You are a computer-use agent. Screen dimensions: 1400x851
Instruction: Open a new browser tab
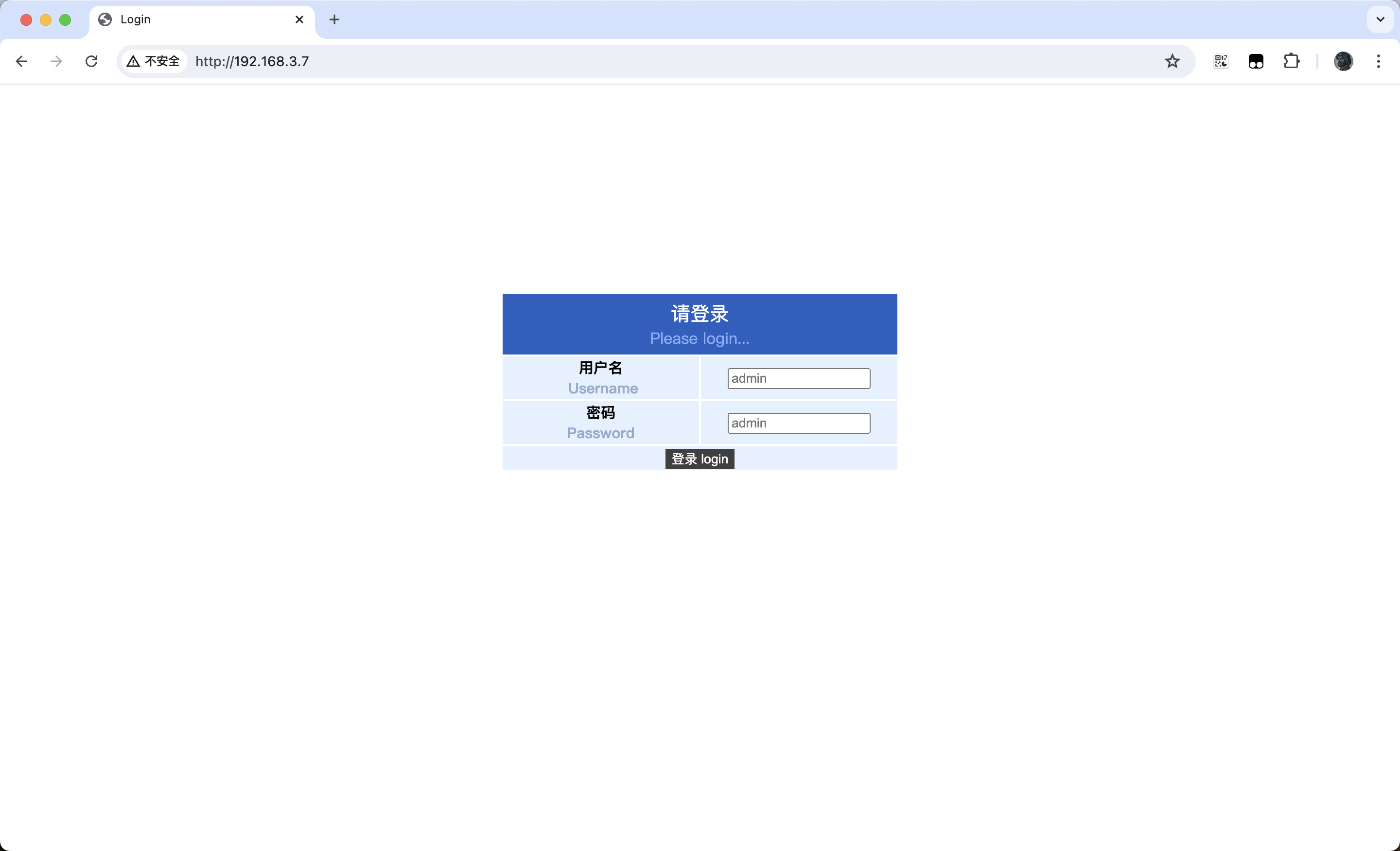(x=334, y=19)
